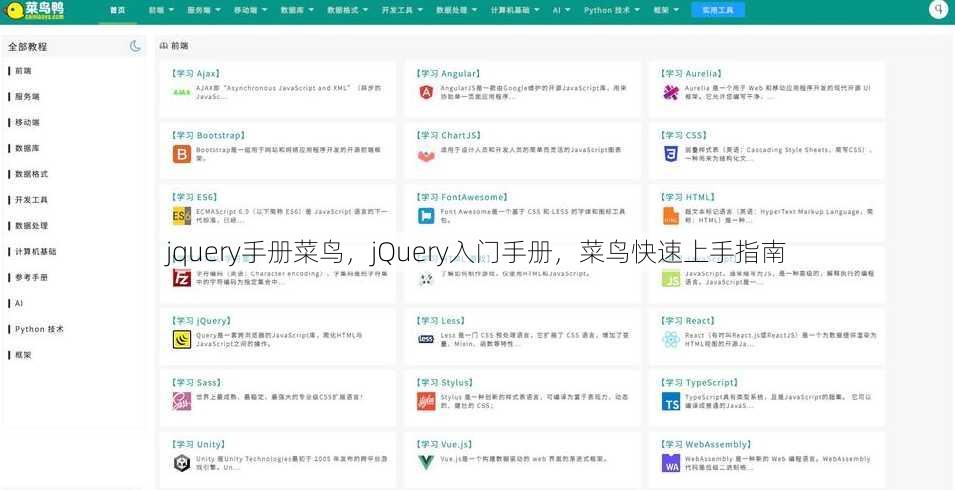Open the 【学习 jQuery】 title link
The image size is (955, 490).
tap(201, 321)
